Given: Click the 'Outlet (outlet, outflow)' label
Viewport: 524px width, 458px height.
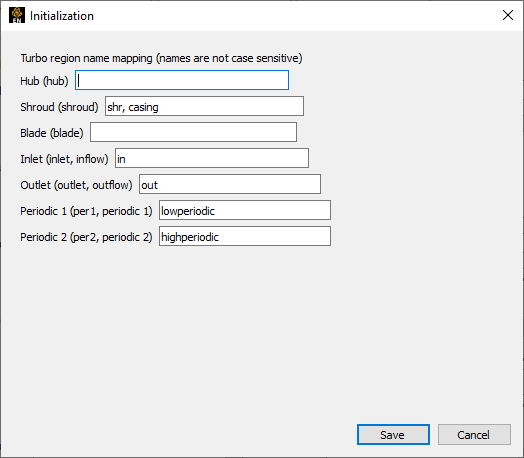Looking at the screenshot, I should pos(76,185).
